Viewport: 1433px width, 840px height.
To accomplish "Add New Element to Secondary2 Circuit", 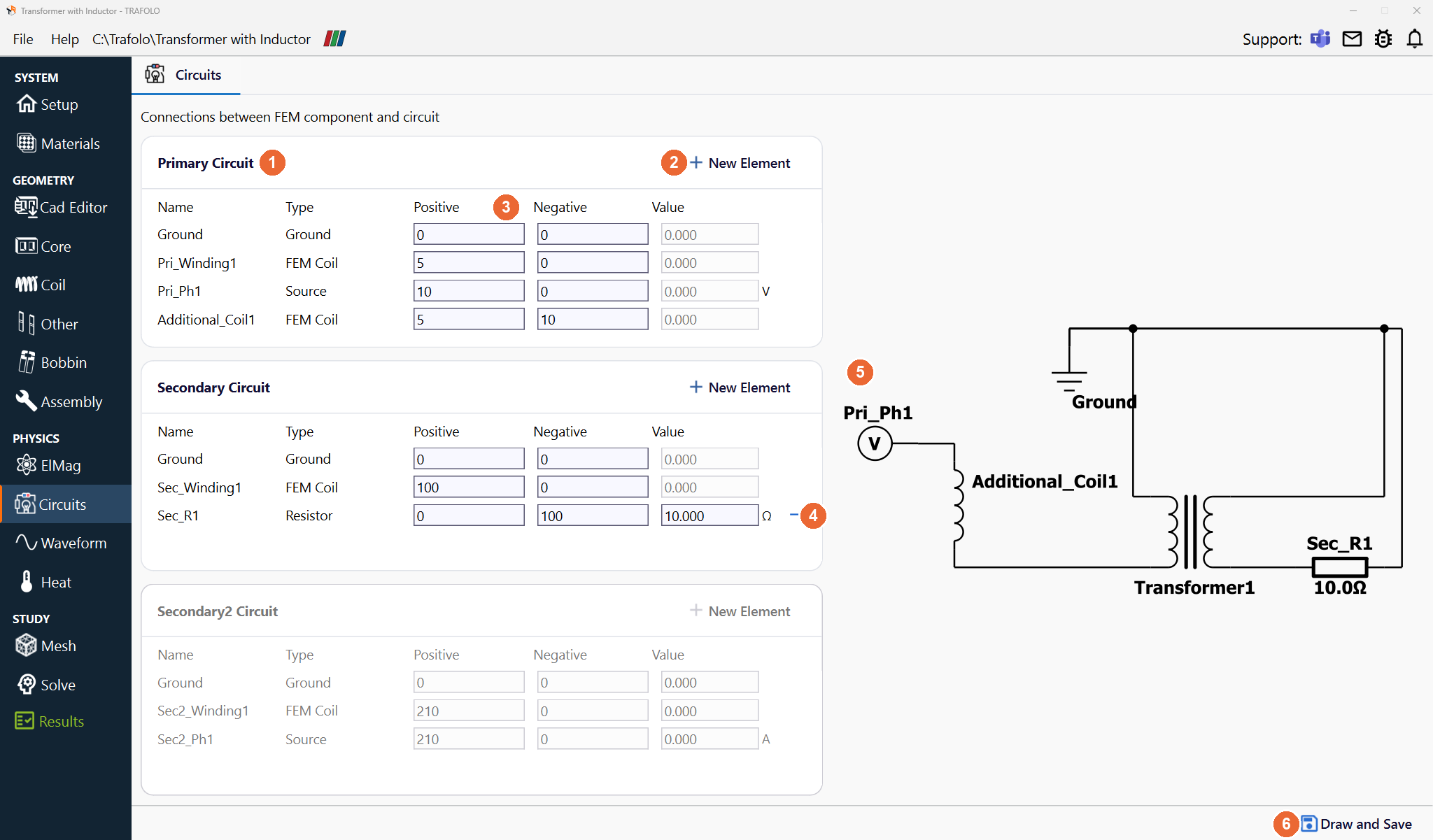I will (740, 611).
